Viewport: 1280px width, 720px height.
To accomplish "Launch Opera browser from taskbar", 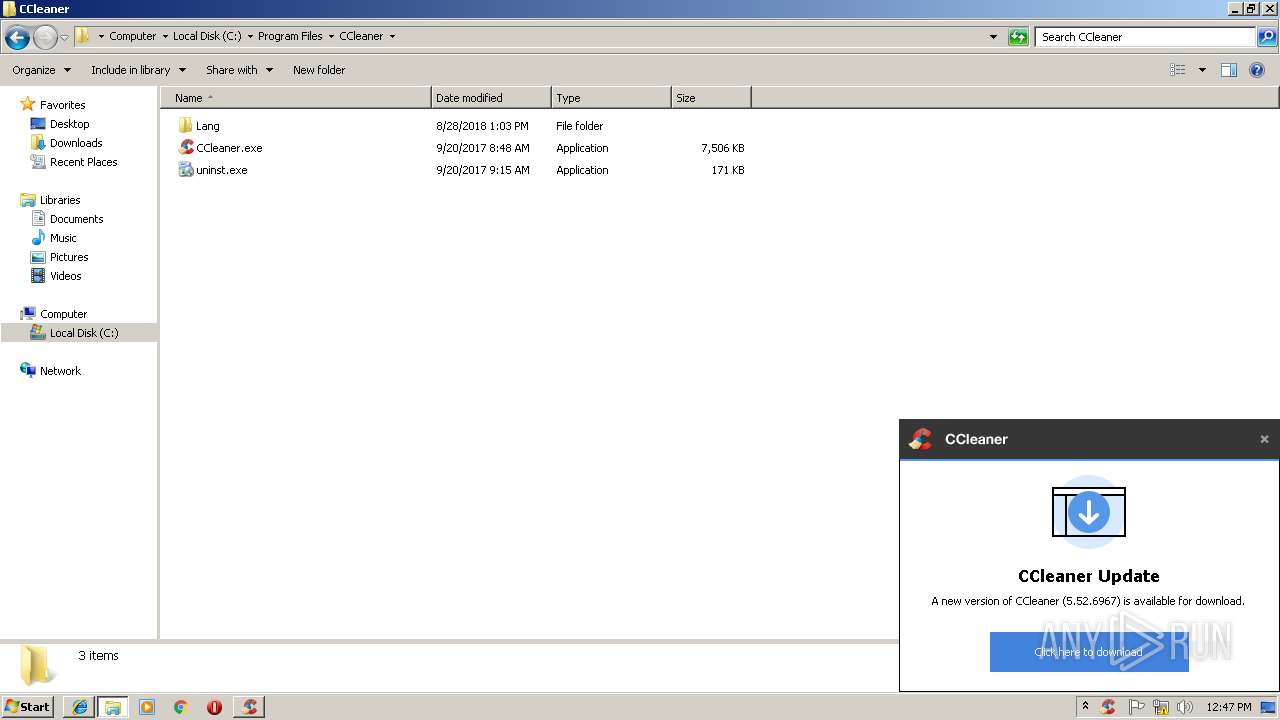I will coord(214,707).
